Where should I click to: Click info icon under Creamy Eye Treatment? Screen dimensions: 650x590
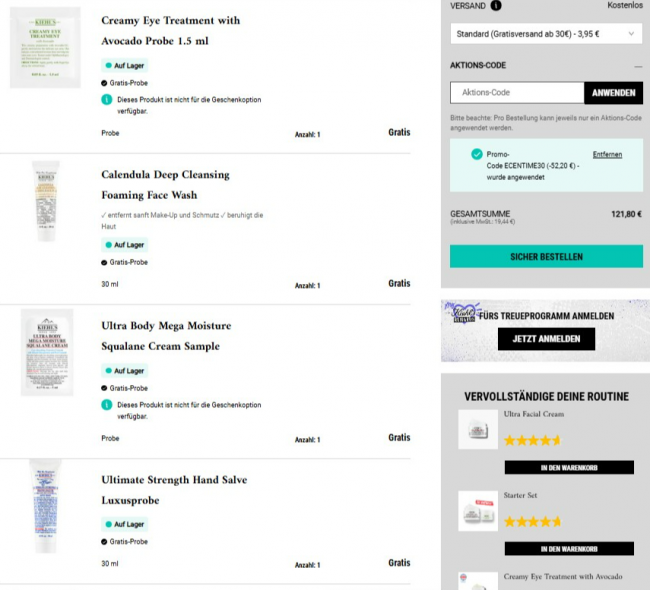(107, 100)
